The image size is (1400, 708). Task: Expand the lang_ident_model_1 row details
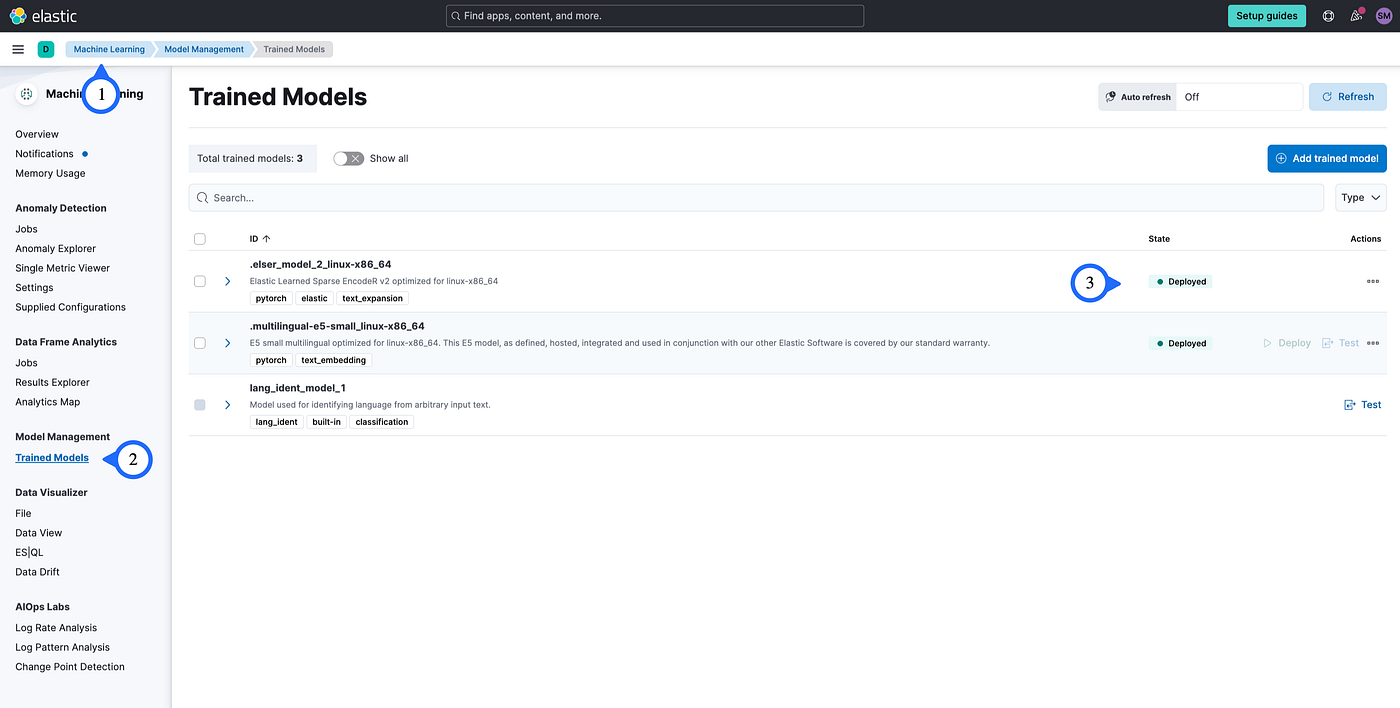click(227, 404)
